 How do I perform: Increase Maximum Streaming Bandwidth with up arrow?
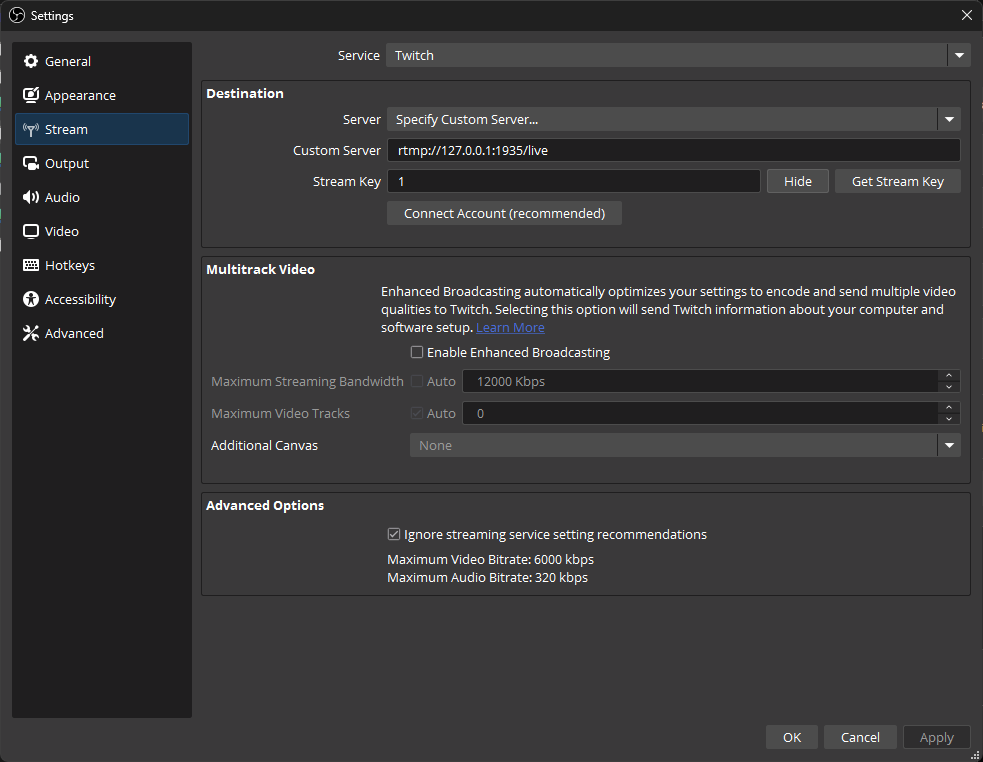click(x=949, y=375)
